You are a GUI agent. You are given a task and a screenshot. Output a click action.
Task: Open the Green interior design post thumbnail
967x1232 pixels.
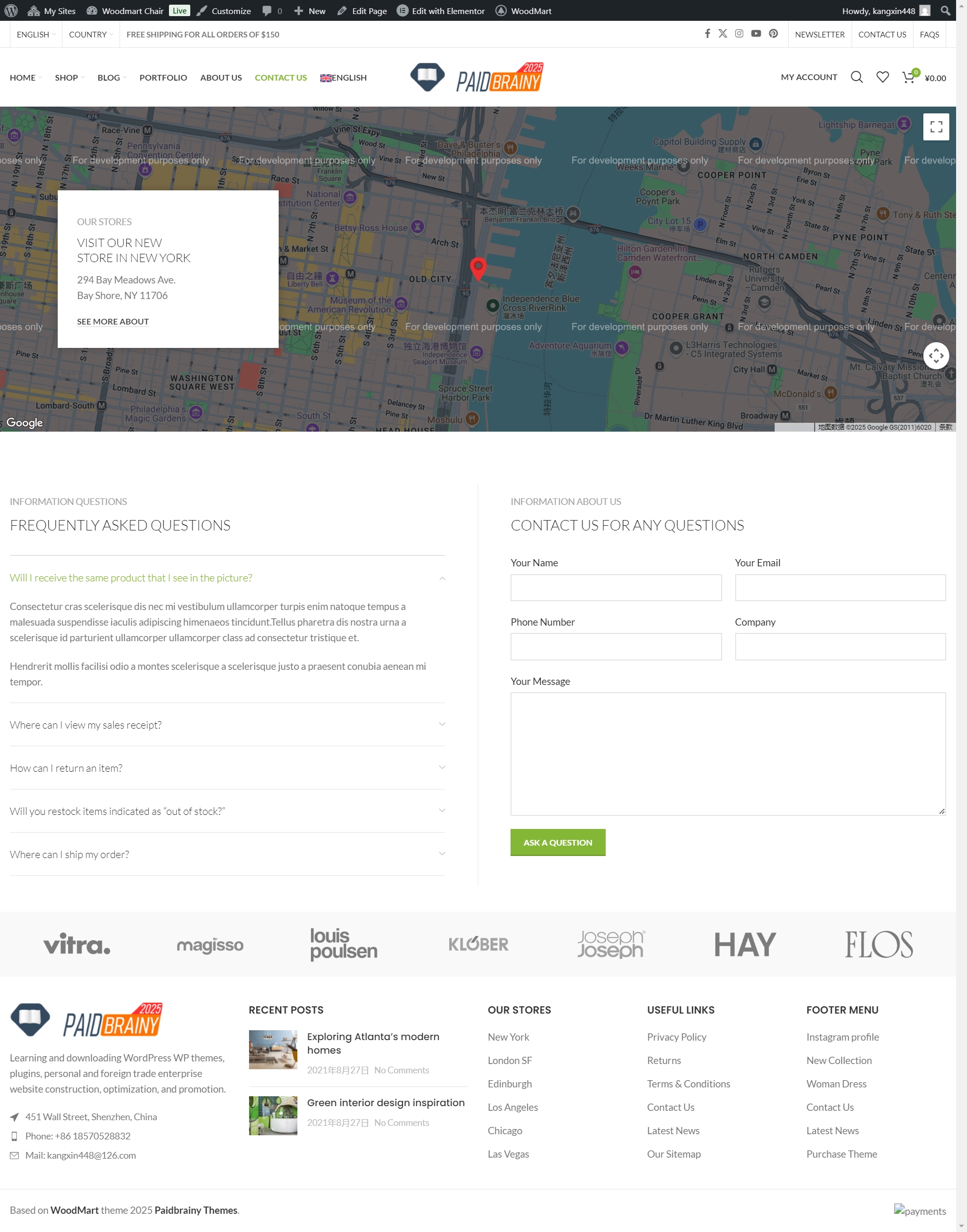click(273, 1116)
